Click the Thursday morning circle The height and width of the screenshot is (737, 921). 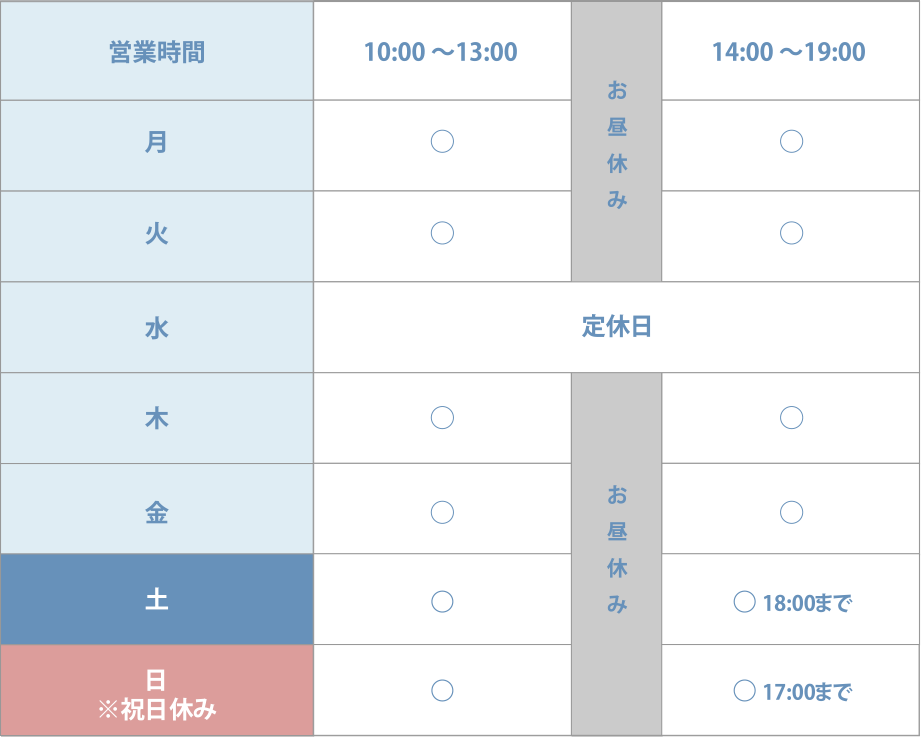[x=442, y=418]
